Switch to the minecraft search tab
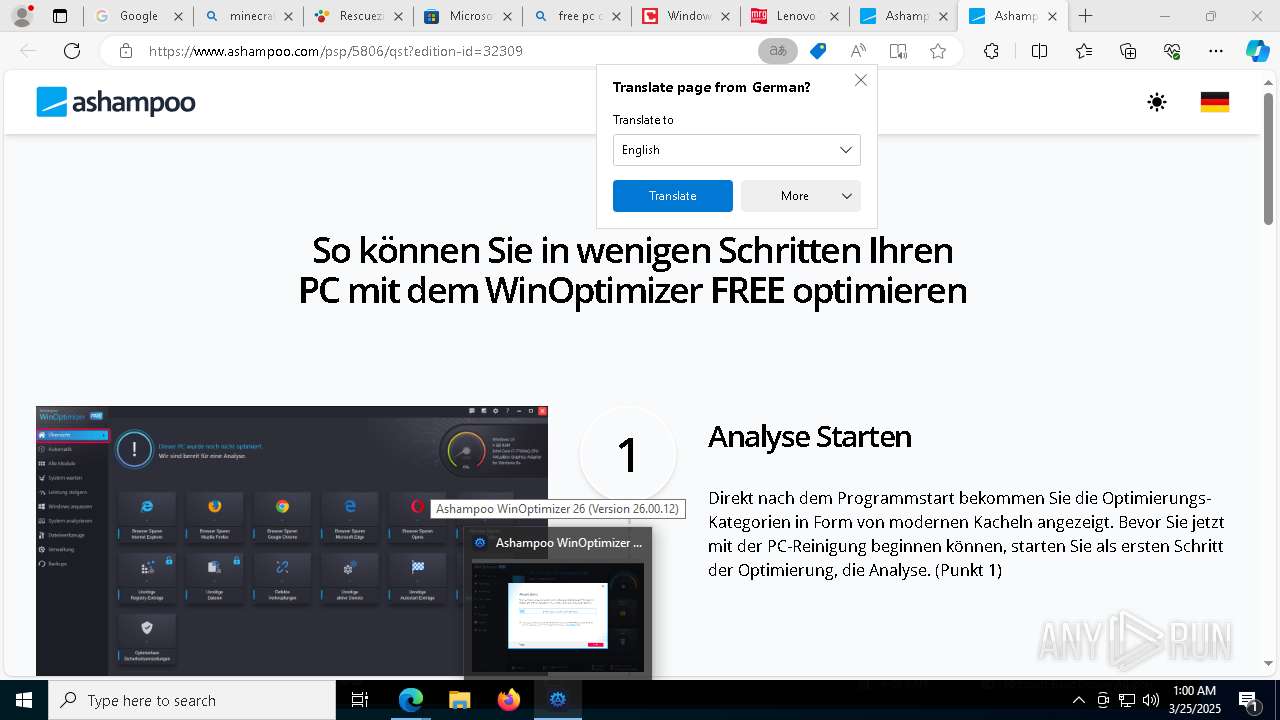The width and height of the screenshot is (1280, 720). 249,16
